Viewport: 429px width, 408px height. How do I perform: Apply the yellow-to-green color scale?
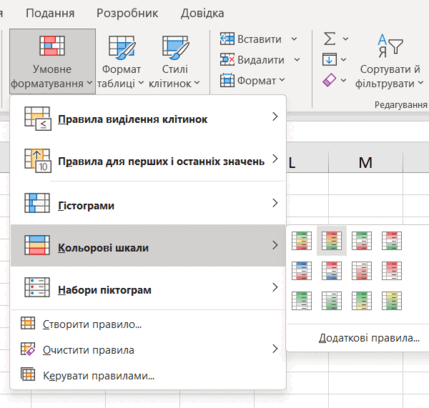[392, 300]
